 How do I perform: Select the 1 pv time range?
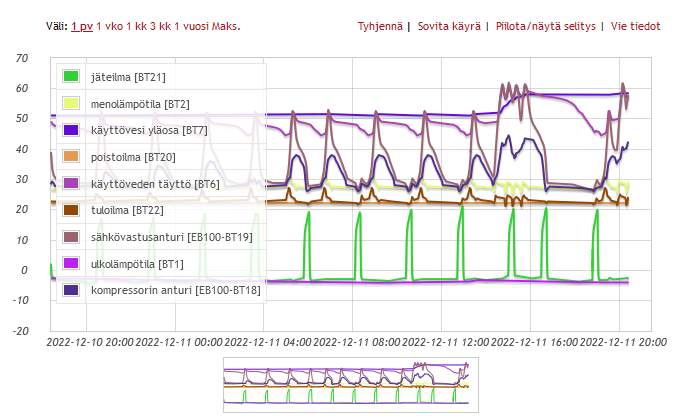[82, 25]
